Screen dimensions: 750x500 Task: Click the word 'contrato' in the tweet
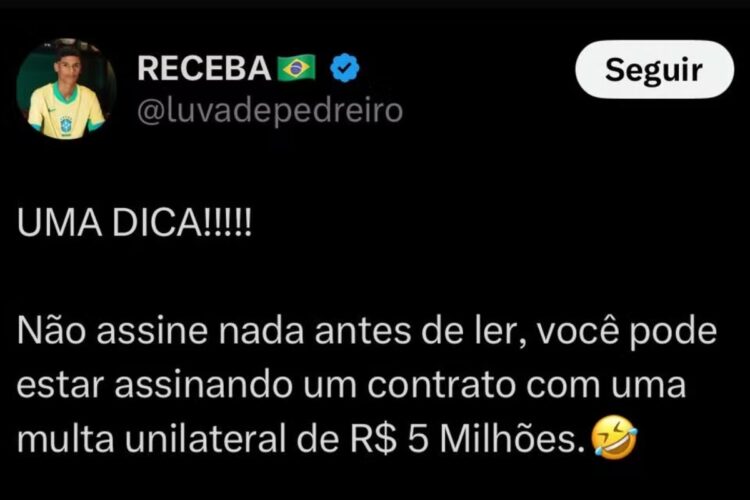(443, 386)
